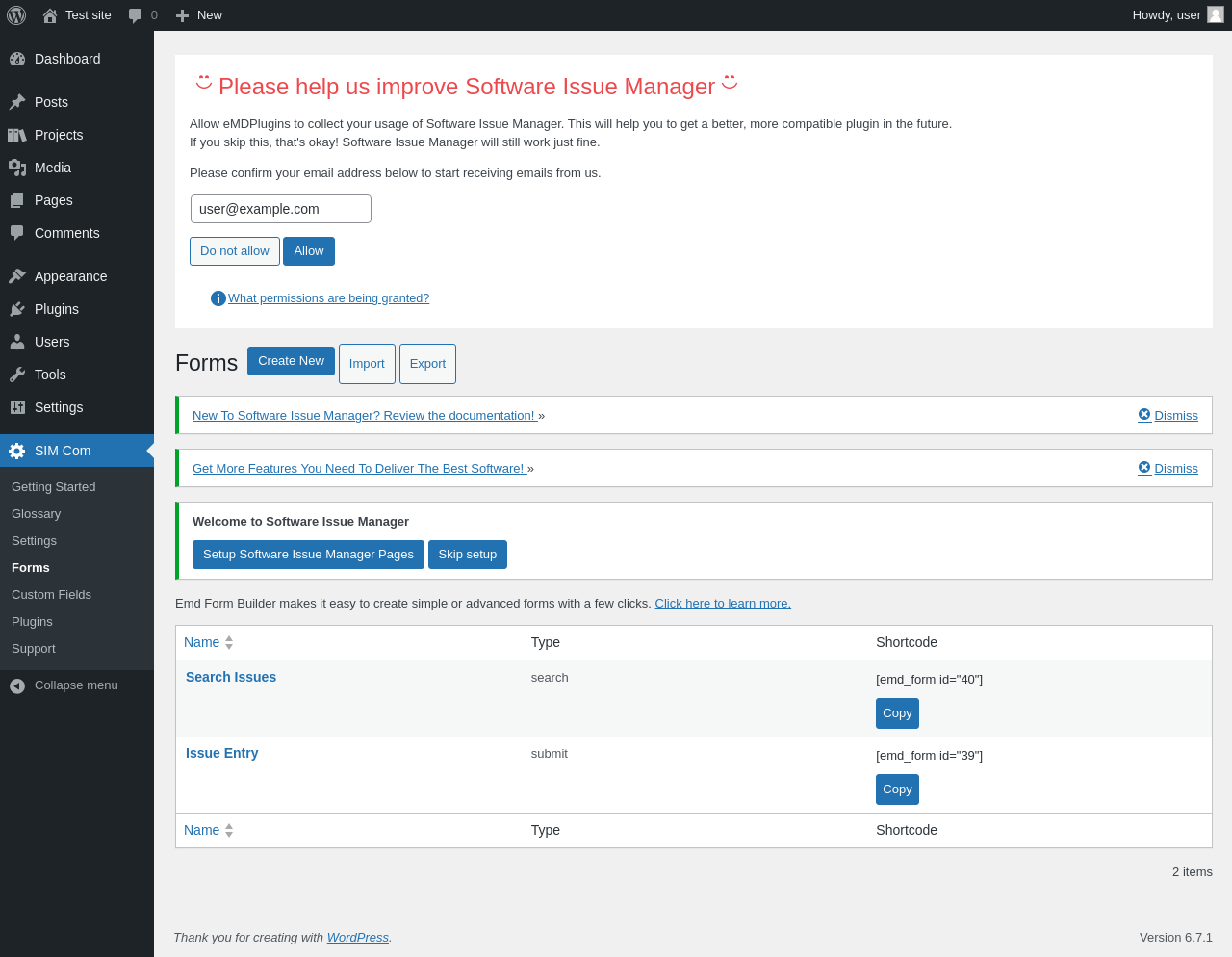Click the Collapse menu arrow icon
Image resolution: width=1232 pixels, height=957 pixels.
click(17, 685)
